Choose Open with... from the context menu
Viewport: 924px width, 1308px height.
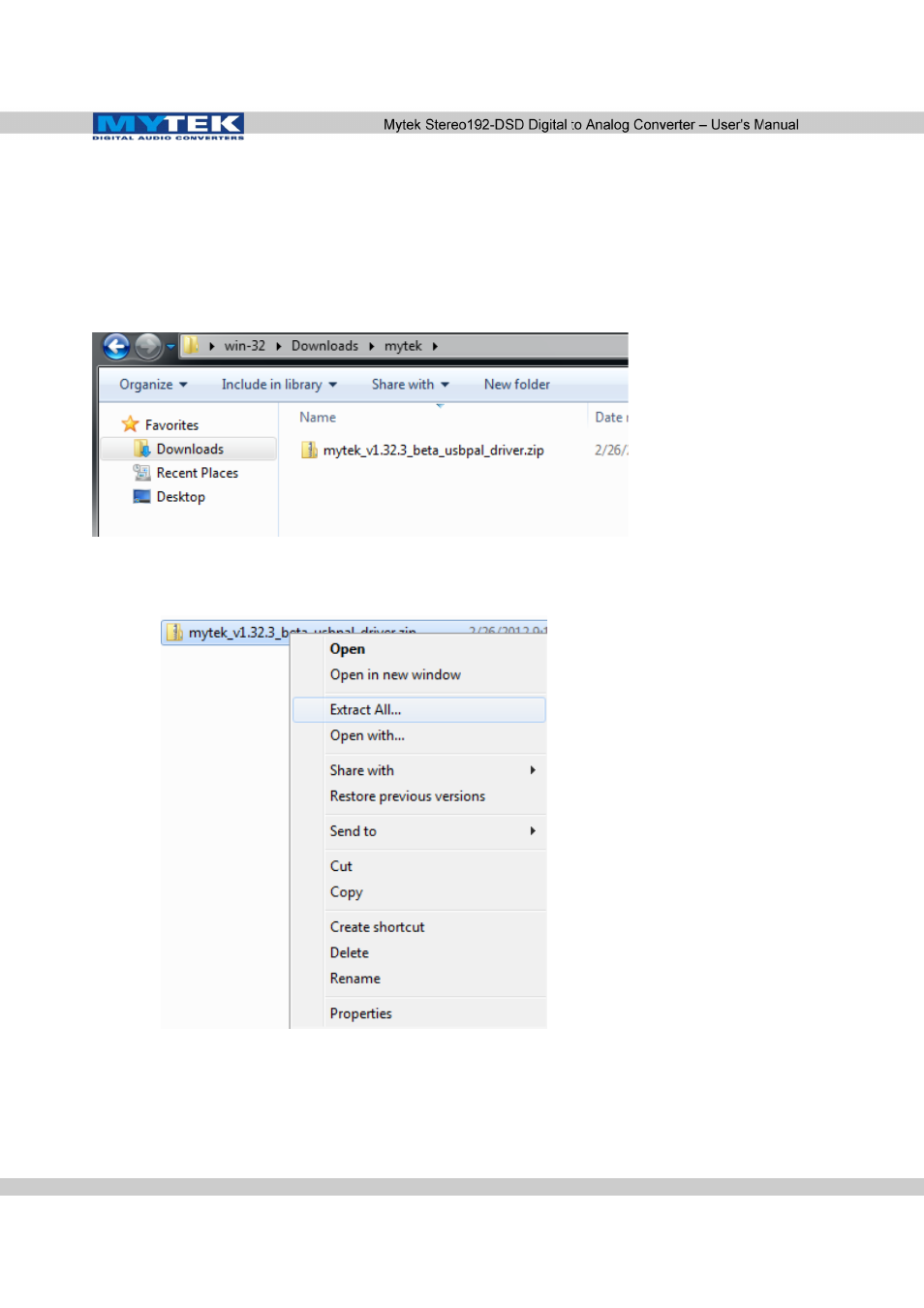367,736
